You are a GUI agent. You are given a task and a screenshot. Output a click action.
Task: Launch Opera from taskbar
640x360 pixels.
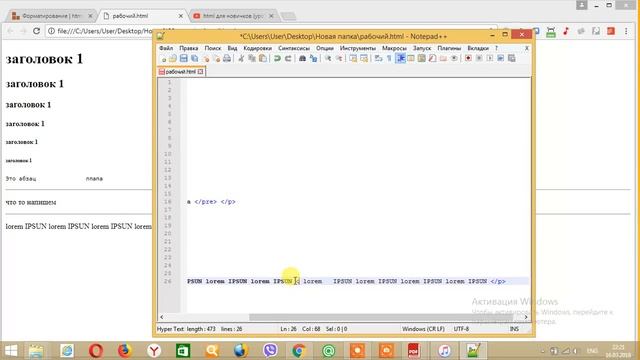(96, 351)
